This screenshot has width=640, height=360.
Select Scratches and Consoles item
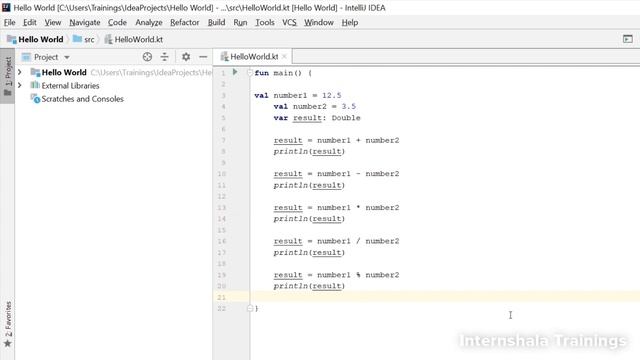[x=82, y=99]
